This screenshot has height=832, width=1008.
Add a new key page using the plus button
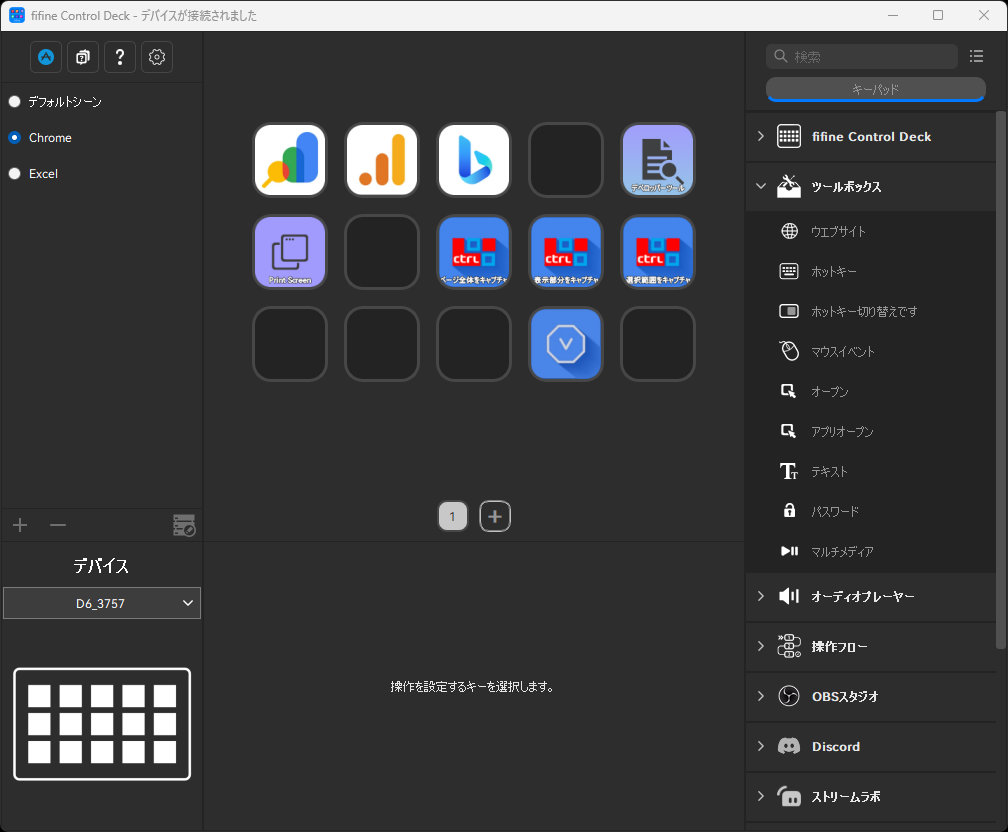(494, 516)
